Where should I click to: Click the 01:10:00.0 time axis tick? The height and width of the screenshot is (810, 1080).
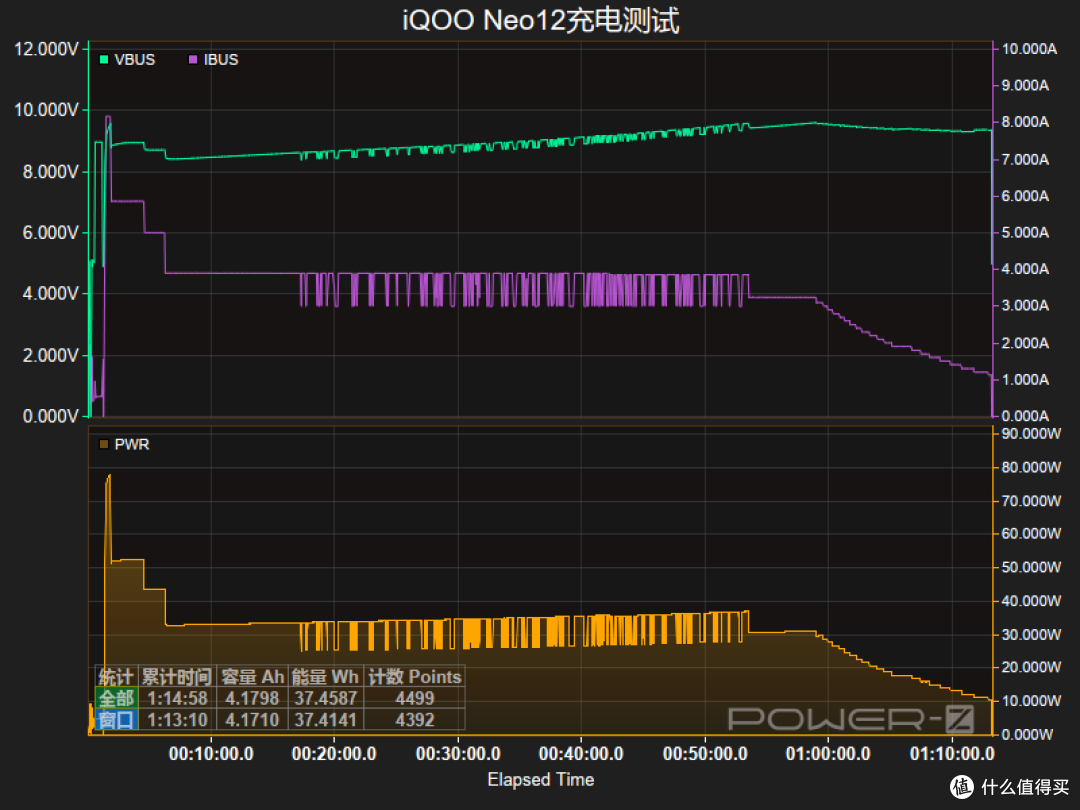tap(952, 754)
